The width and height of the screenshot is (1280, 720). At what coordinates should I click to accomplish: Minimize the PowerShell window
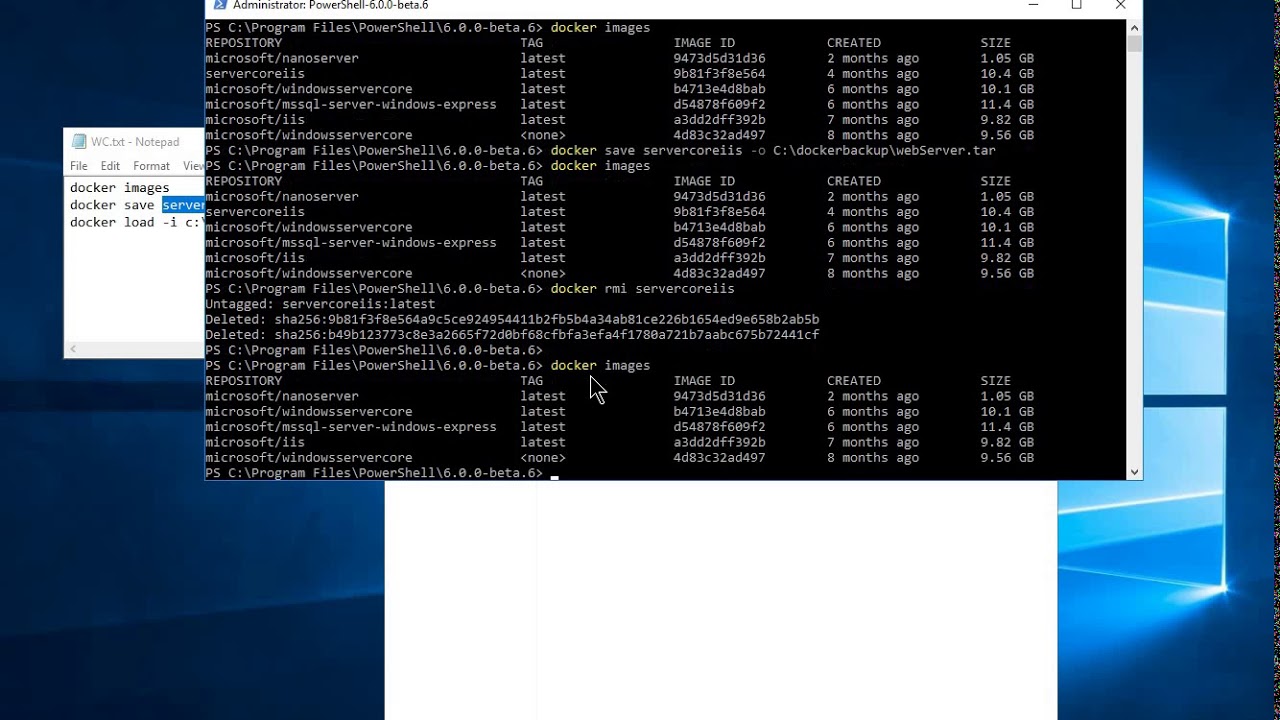[1033, 5]
